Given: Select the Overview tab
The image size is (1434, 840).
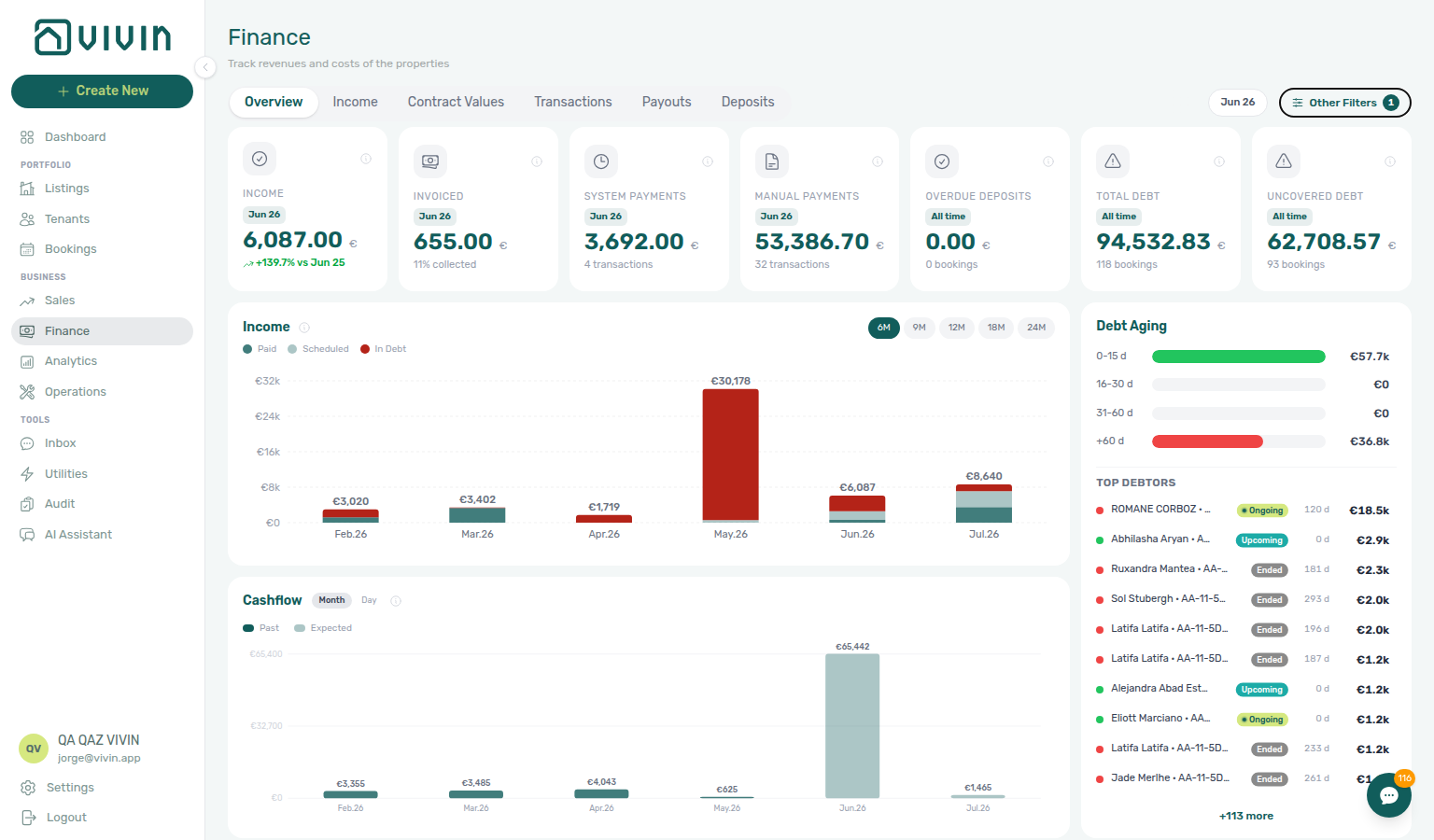Looking at the screenshot, I should pos(274,102).
